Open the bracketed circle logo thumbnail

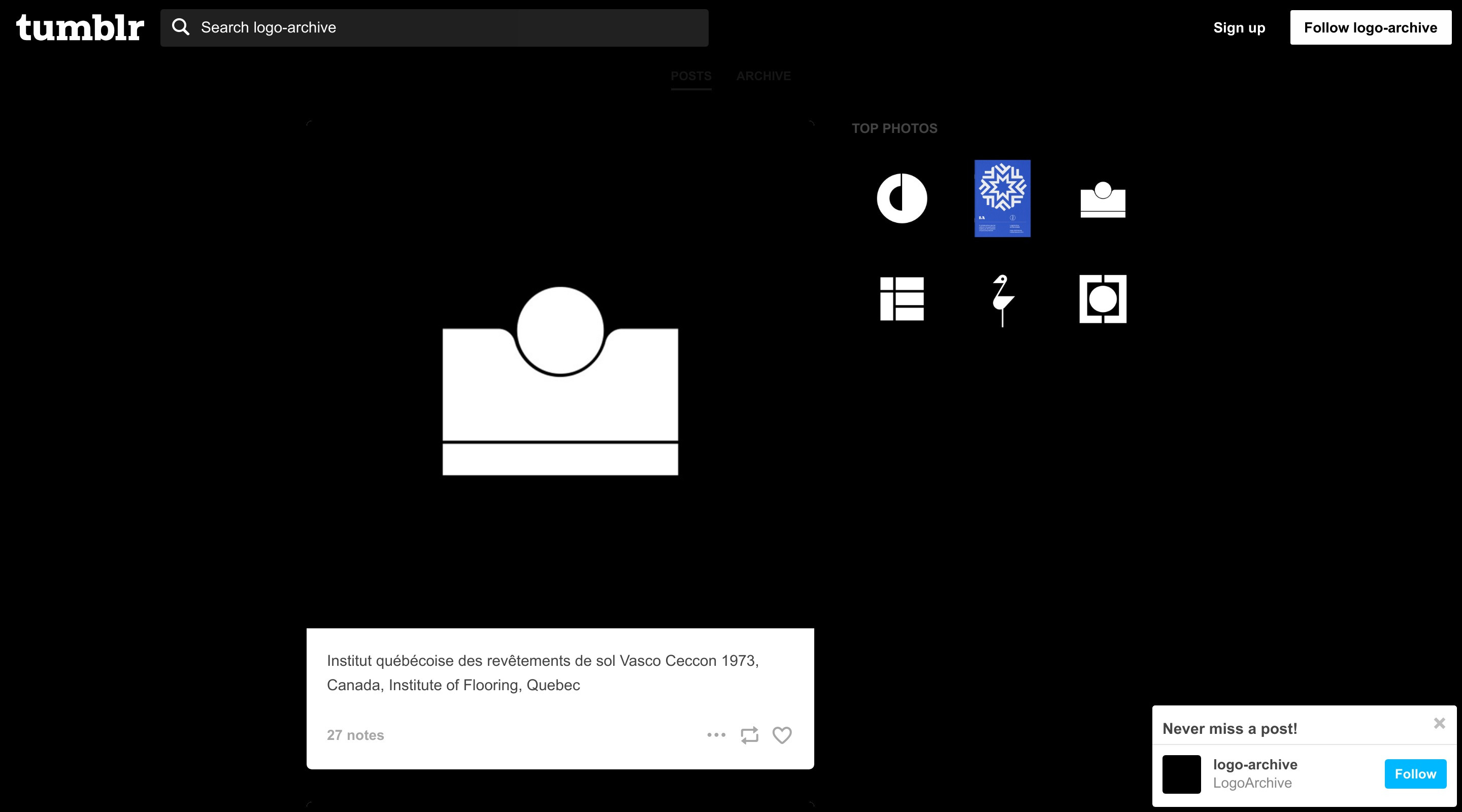coord(1103,299)
